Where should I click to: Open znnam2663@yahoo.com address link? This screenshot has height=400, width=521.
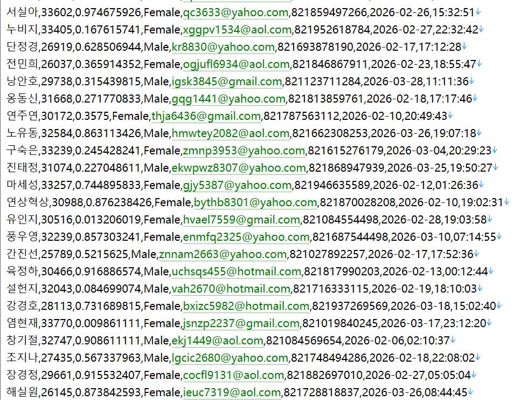click(x=223, y=255)
